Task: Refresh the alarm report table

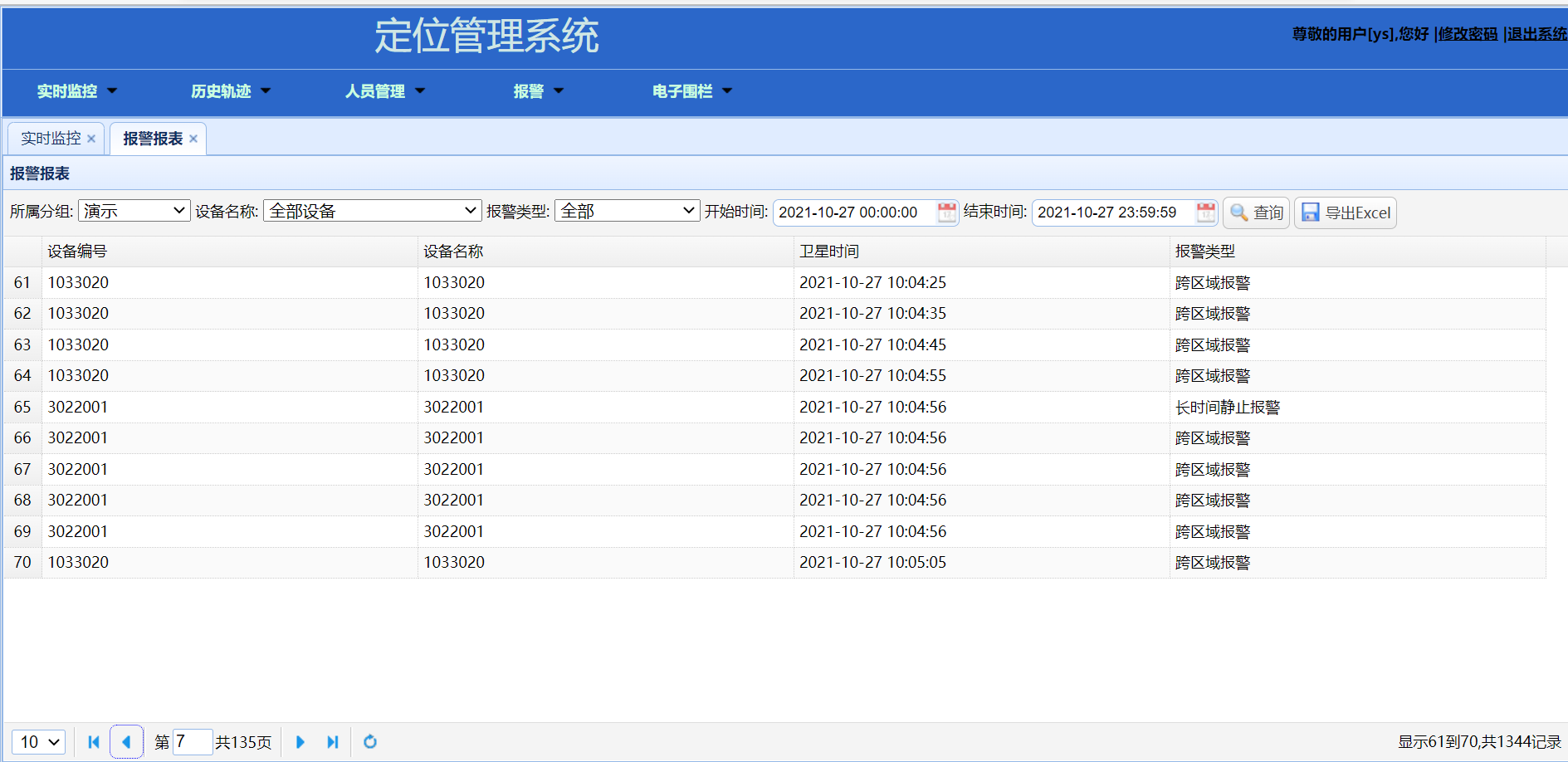Action: 370,742
